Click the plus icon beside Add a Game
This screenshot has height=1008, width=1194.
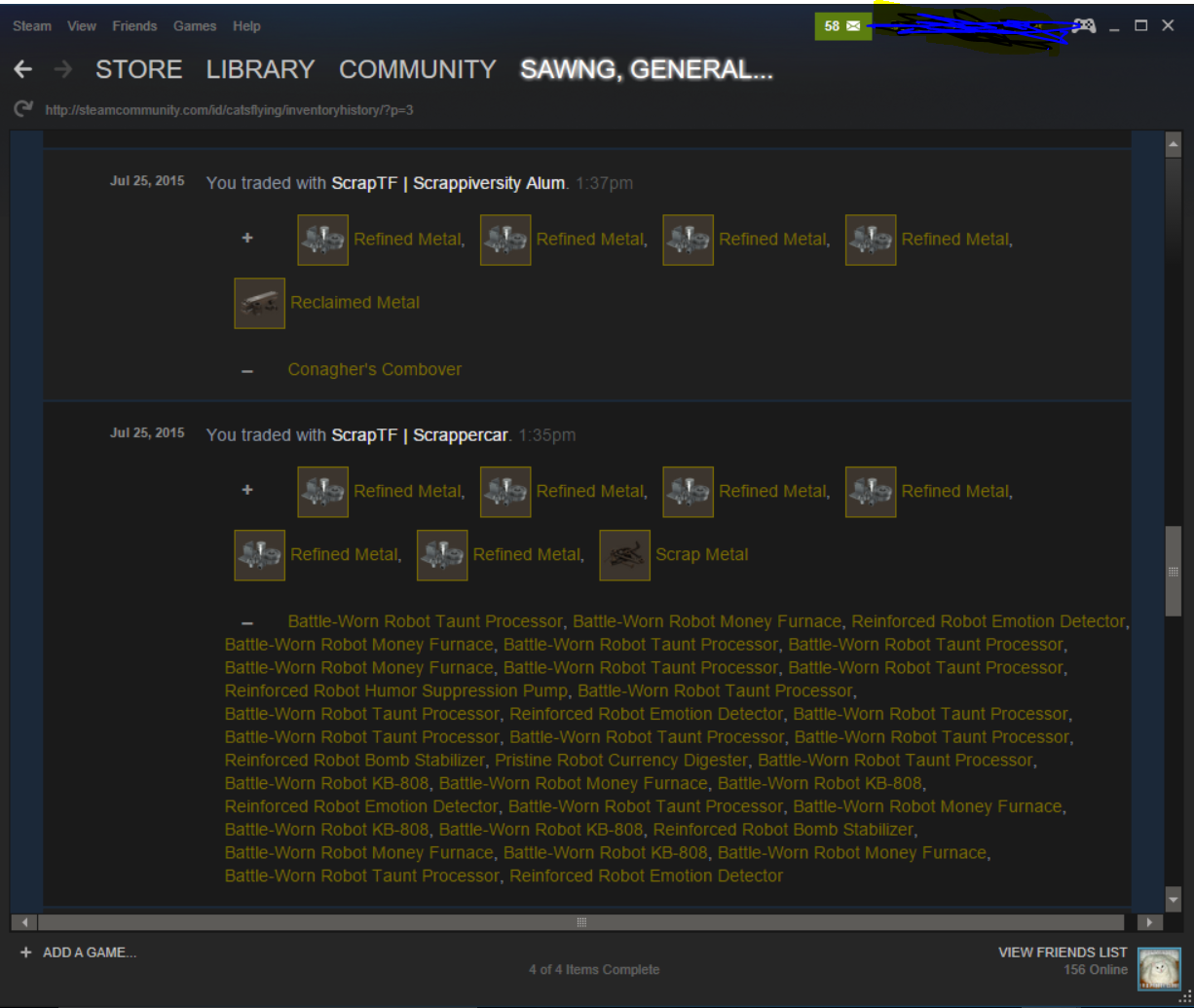[x=25, y=952]
